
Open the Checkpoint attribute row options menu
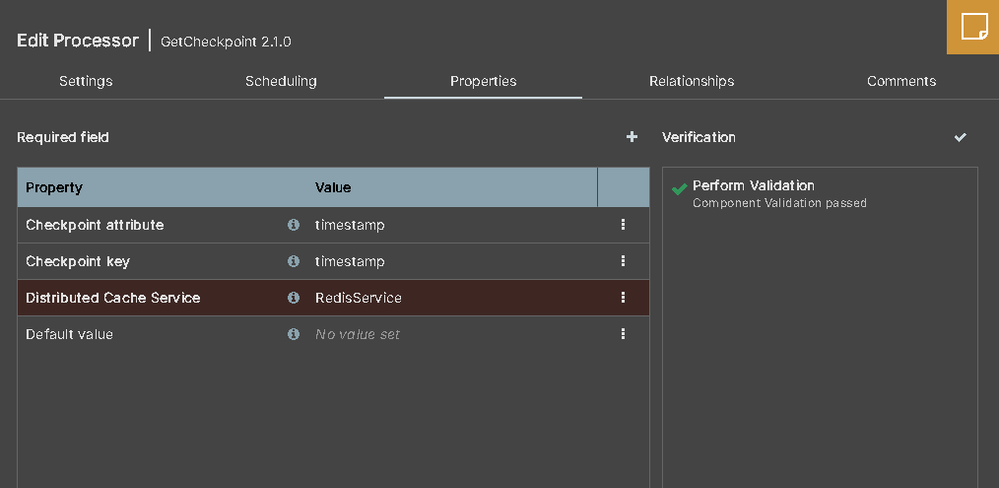623,225
